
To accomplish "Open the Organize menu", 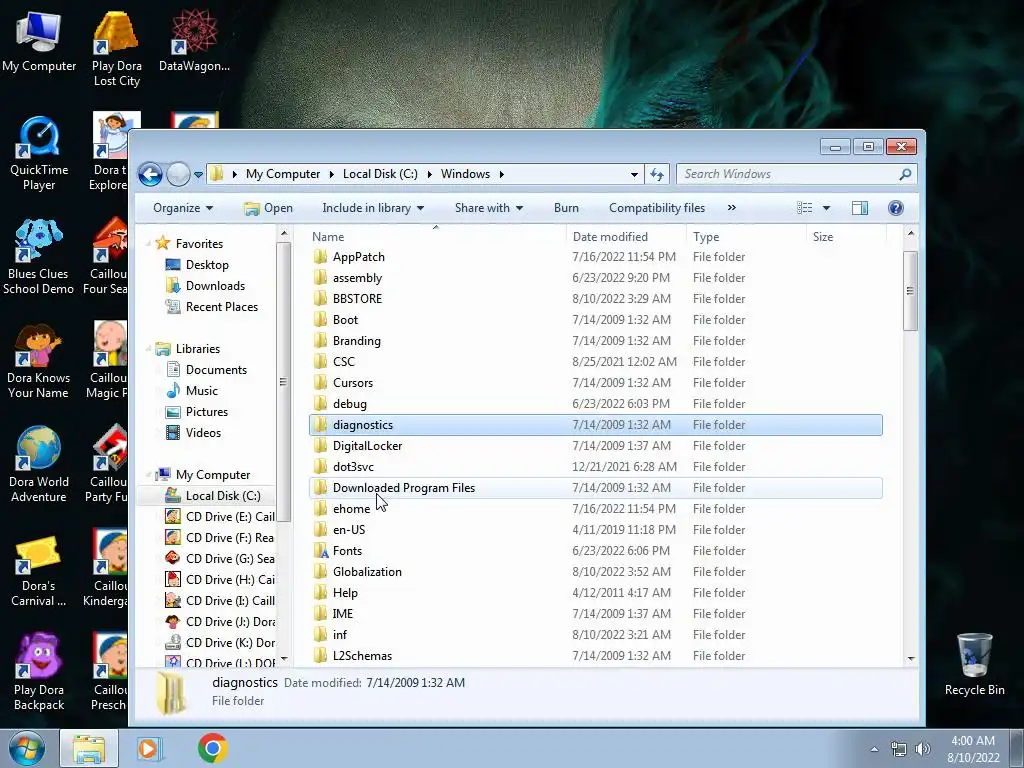I will click(x=183, y=208).
